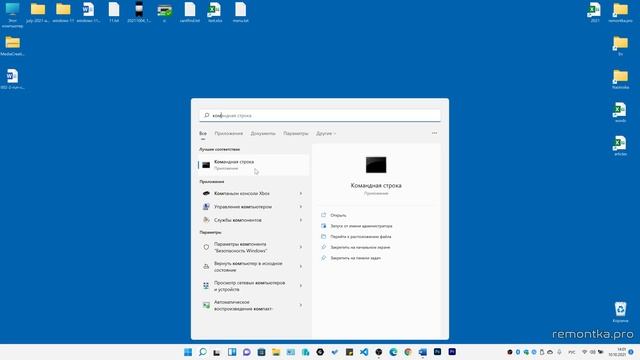This screenshot has height=360, width=640.
Task: Expand chevron beside Просмотр сетевых компьютеров
Action: [x=301, y=286]
